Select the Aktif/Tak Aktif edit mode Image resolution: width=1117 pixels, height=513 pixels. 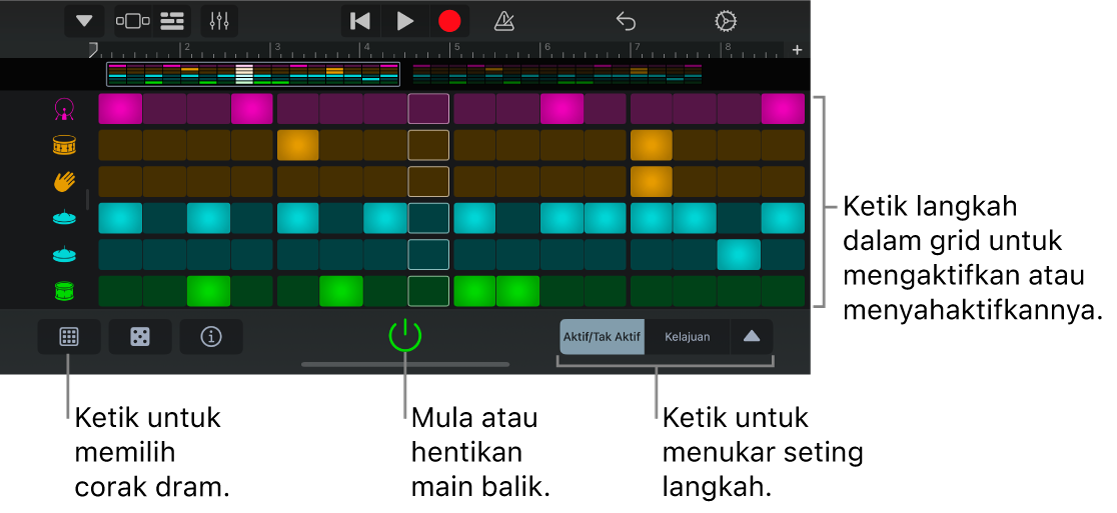click(601, 337)
